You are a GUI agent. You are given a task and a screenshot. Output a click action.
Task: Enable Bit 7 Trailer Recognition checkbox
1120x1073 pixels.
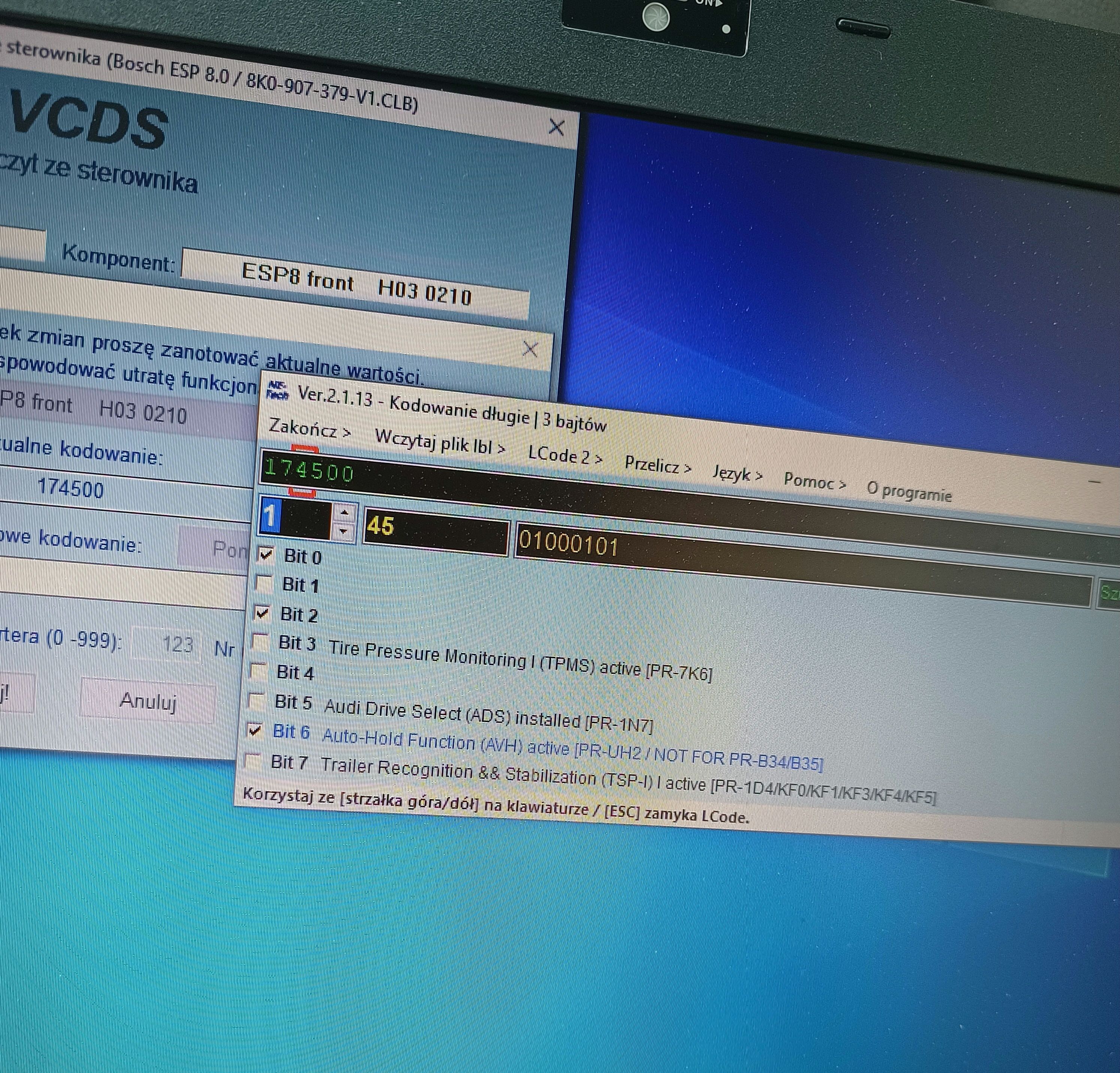click(x=252, y=761)
